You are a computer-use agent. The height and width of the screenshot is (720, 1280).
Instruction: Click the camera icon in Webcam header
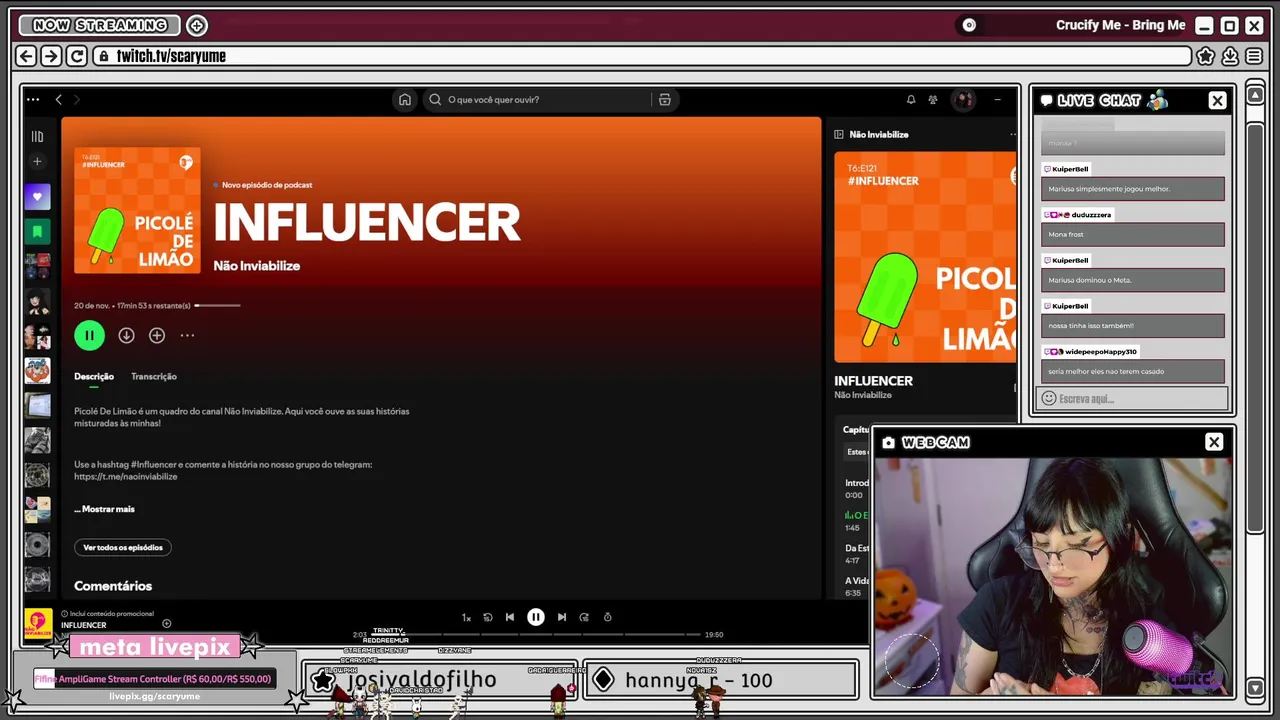889,442
